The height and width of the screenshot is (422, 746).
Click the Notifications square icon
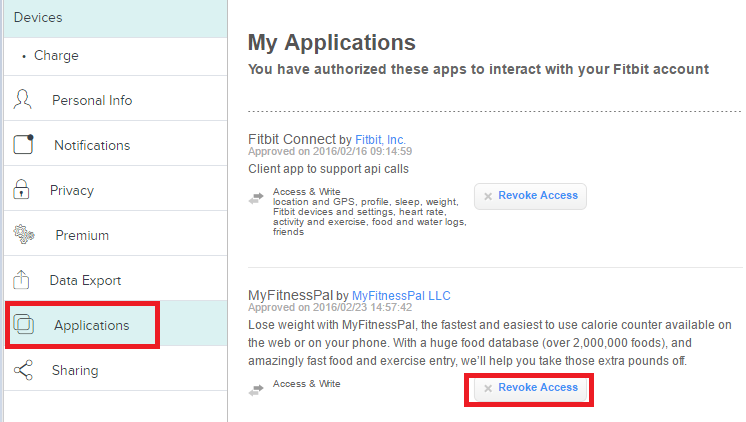click(23, 145)
